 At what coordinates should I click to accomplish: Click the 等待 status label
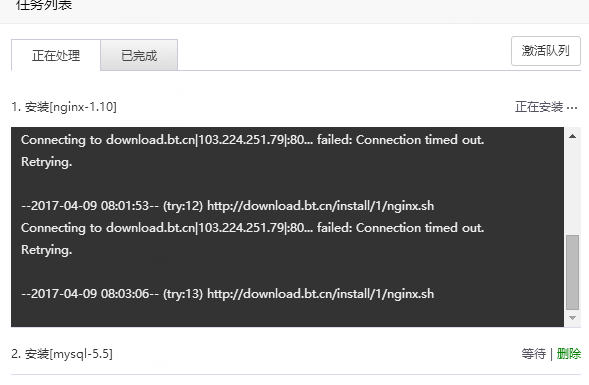[x=533, y=353]
